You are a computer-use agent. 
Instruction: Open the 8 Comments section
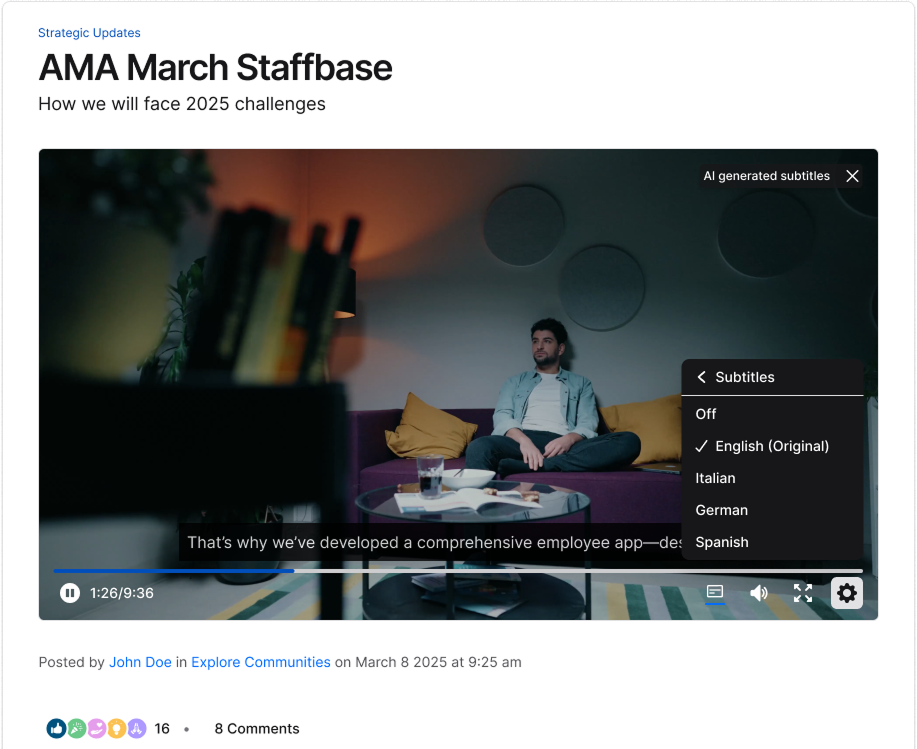point(257,729)
